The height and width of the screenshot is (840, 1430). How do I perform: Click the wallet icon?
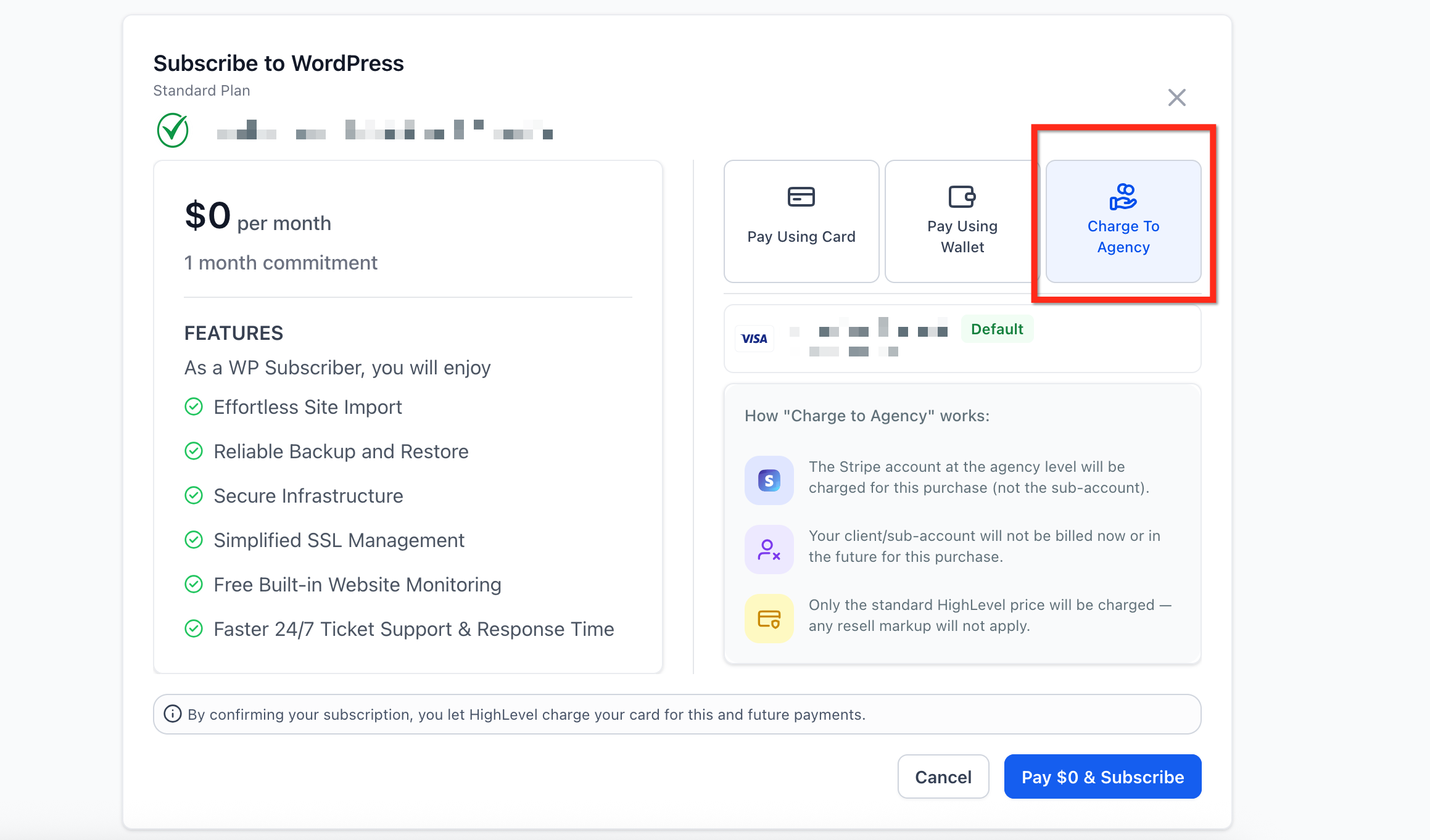click(962, 197)
